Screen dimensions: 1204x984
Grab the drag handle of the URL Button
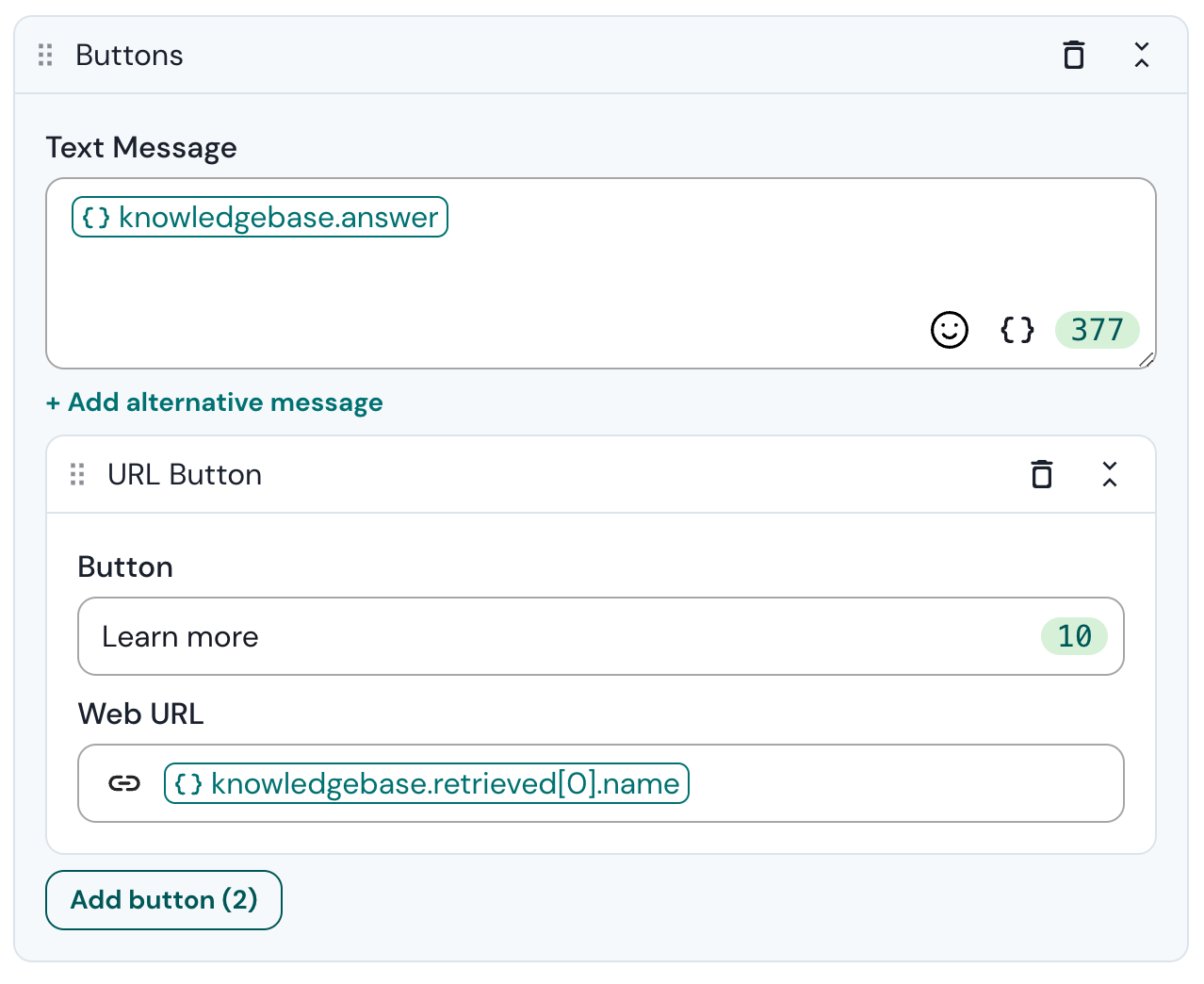point(77,474)
